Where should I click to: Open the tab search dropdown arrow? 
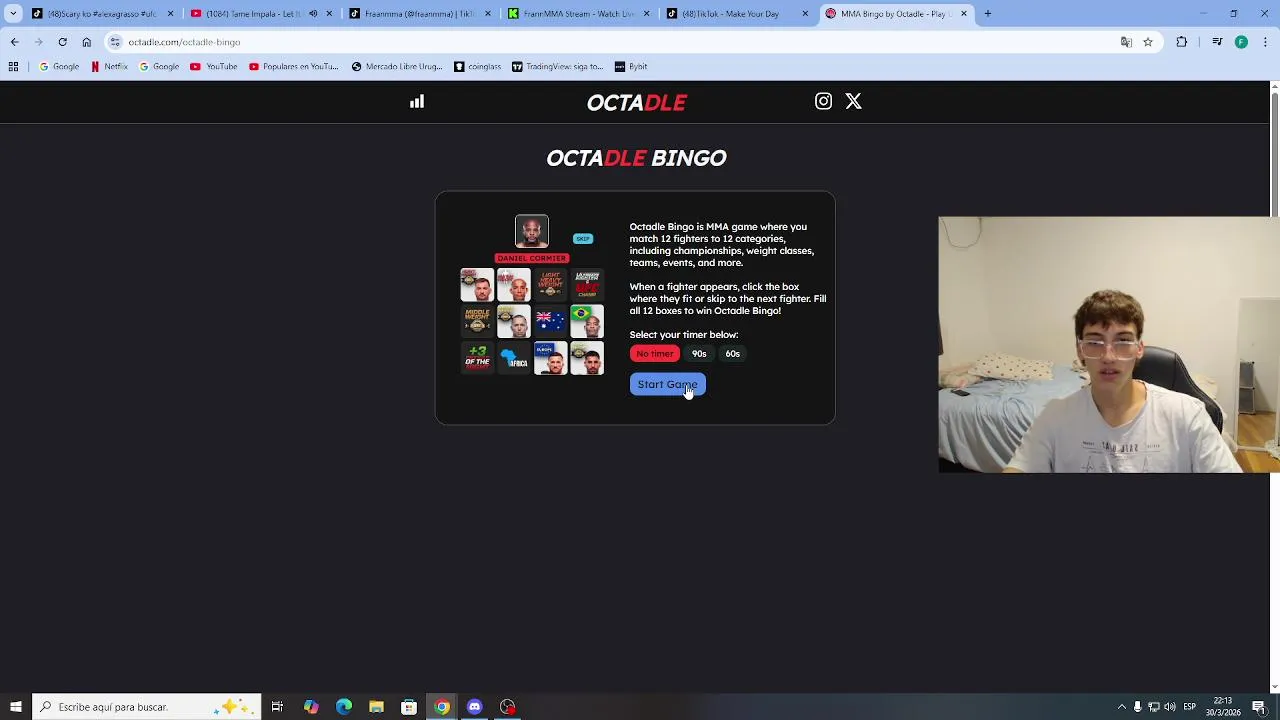point(13,14)
